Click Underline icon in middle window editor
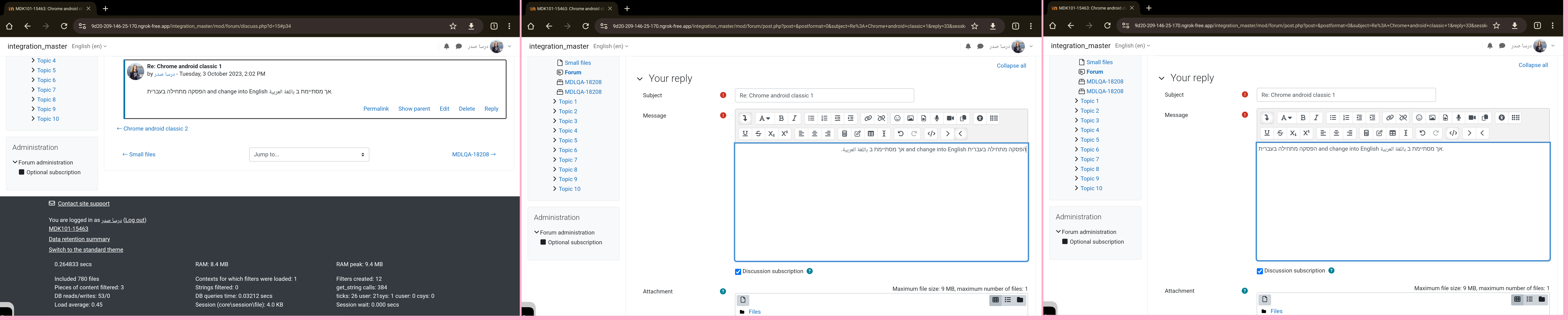The width and height of the screenshot is (1568, 320). (x=745, y=134)
